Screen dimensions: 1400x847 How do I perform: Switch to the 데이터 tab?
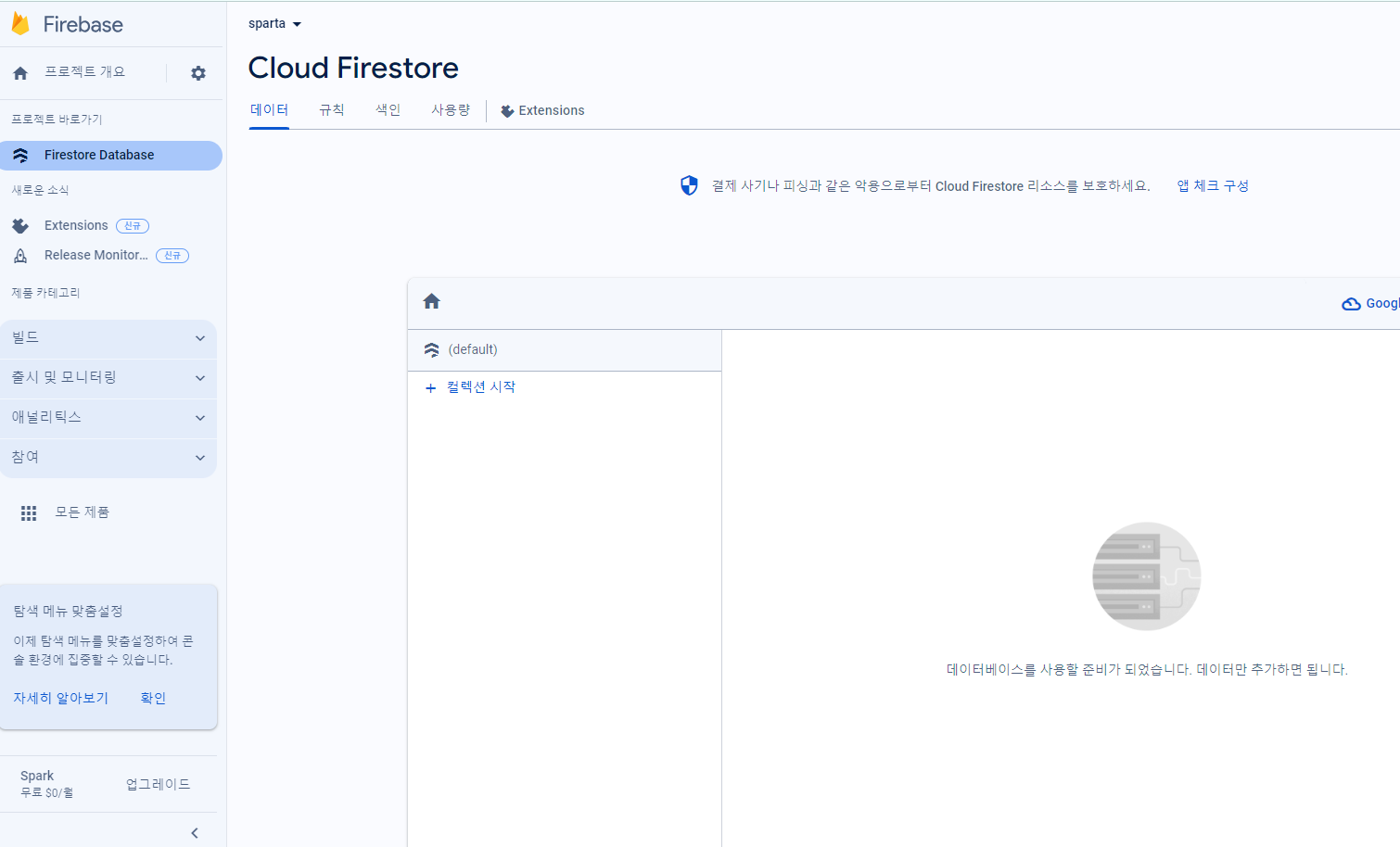click(x=269, y=110)
